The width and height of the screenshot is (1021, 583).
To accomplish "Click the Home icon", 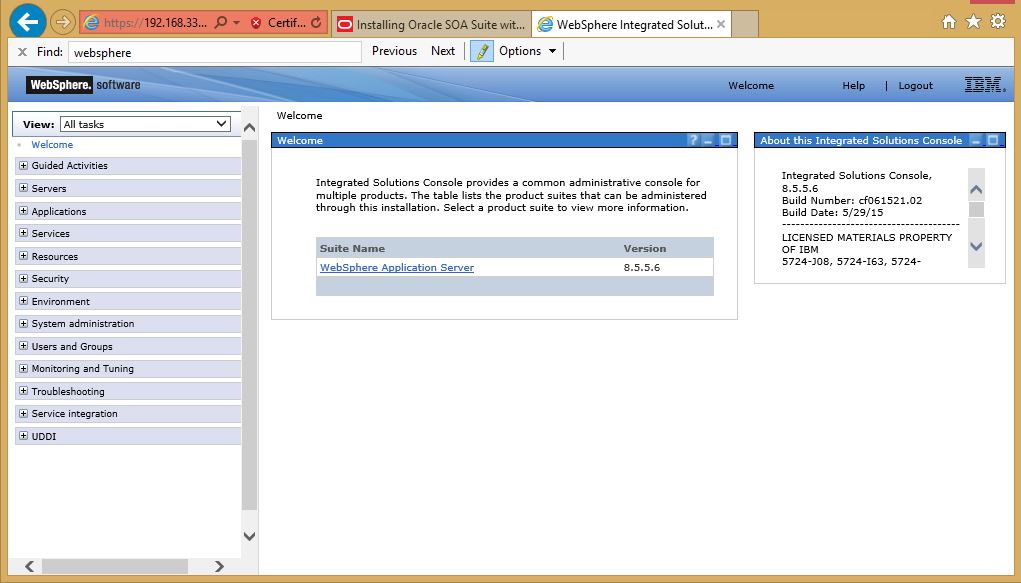I will click(947, 20).
